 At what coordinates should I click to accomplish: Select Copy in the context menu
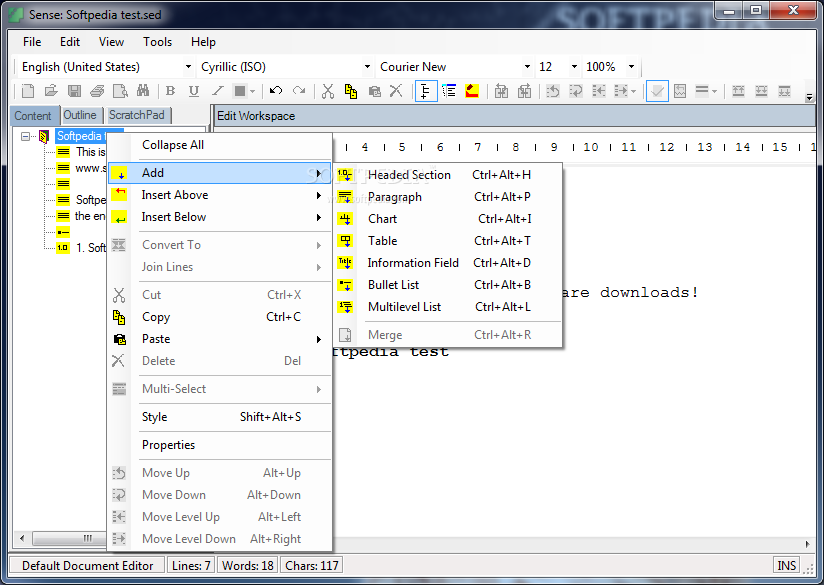(x=220, y=317)
